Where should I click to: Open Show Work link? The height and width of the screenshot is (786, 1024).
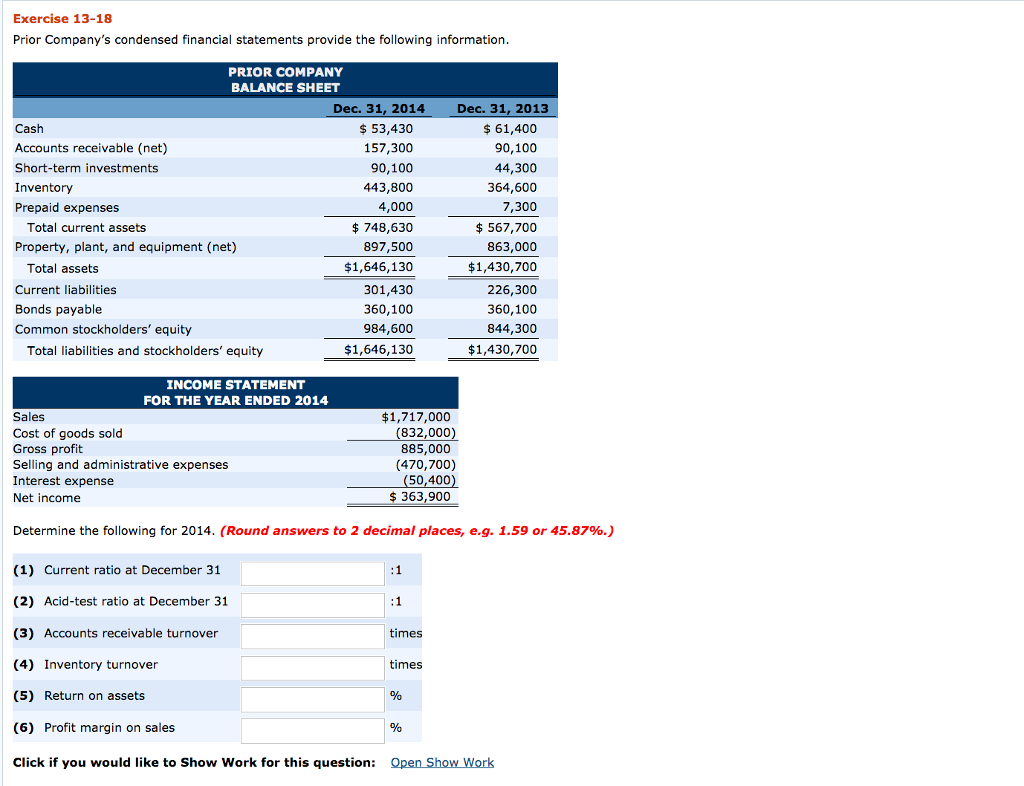[442, 762]
